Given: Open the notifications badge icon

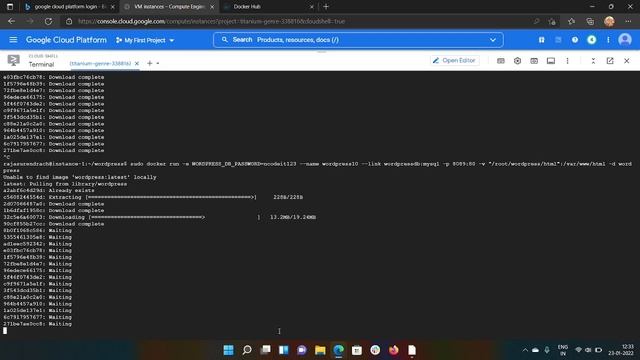Looking at the screenshot, I should (x=591, y=40).
